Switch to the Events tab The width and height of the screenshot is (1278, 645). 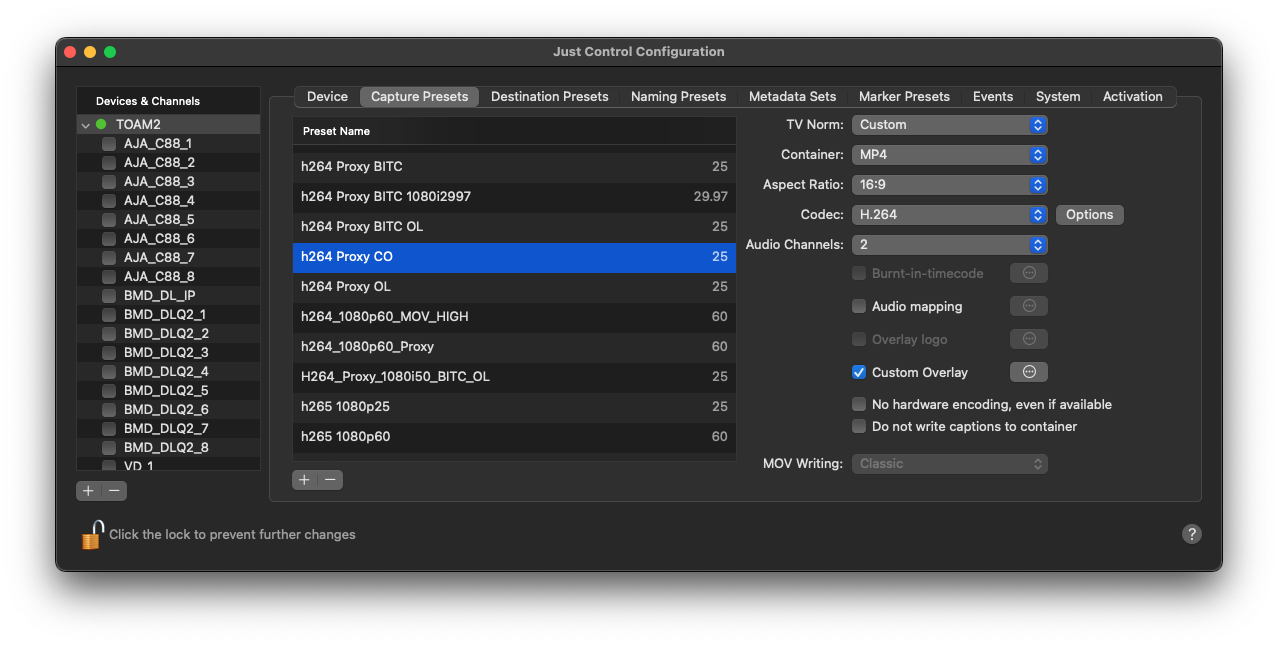pyautogui.click(x=993, y=97)
